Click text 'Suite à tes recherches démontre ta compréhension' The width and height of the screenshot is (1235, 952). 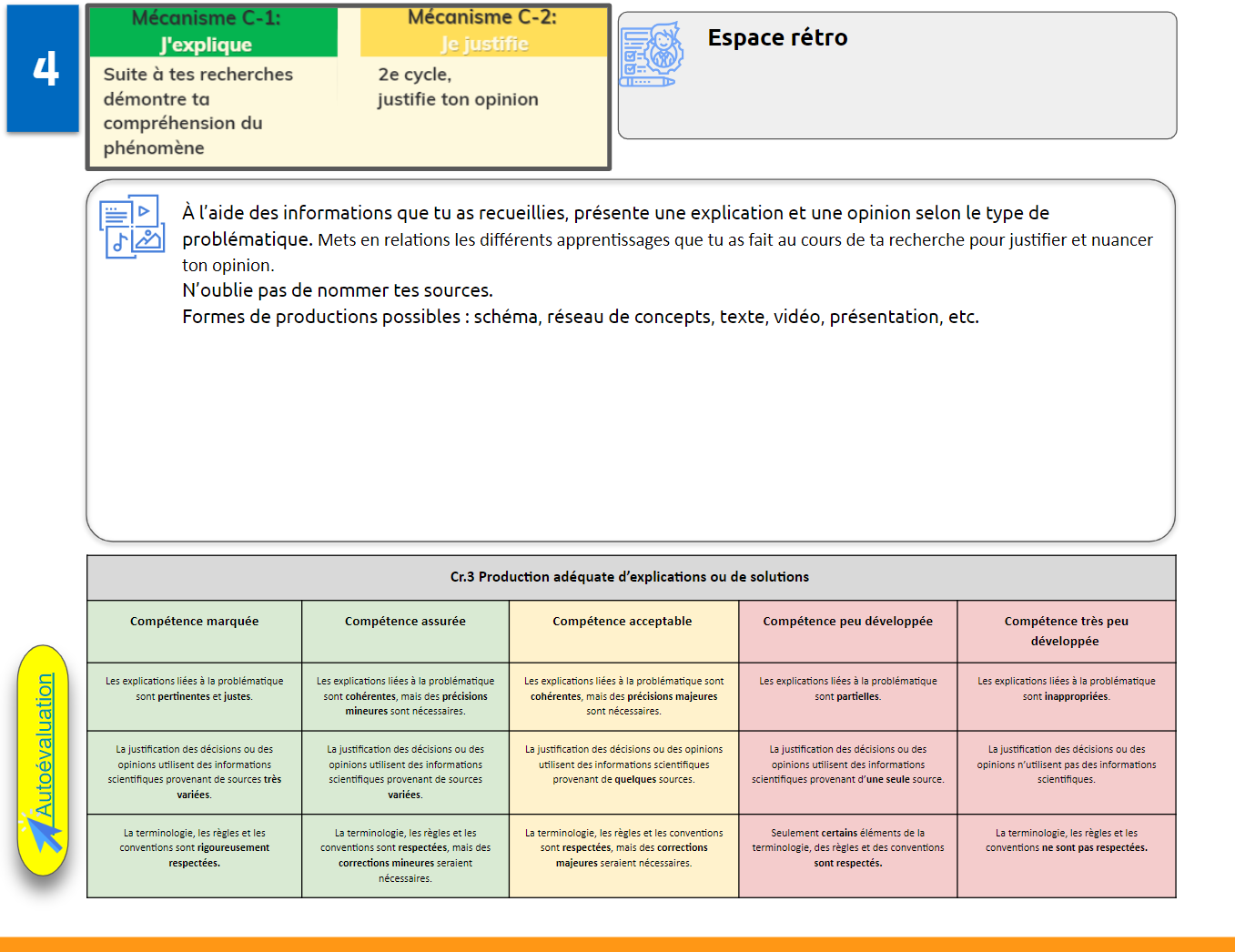198,111
